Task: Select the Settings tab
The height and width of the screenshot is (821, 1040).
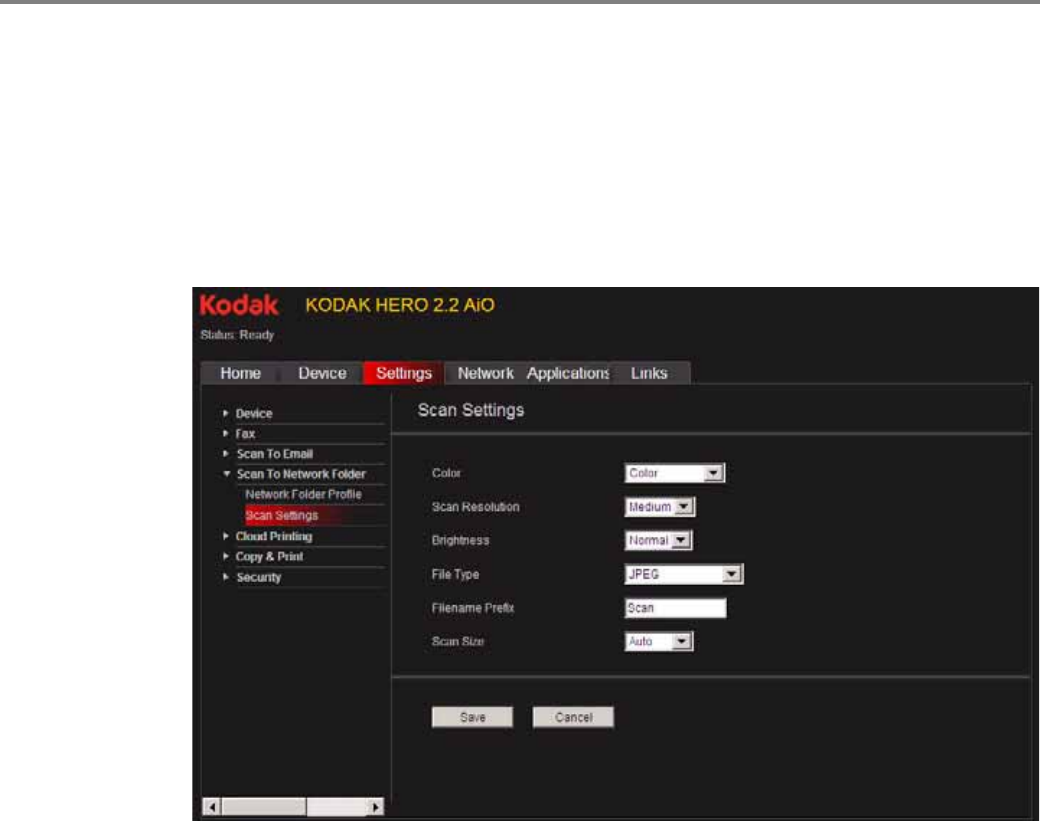Action: pos(403,373)
